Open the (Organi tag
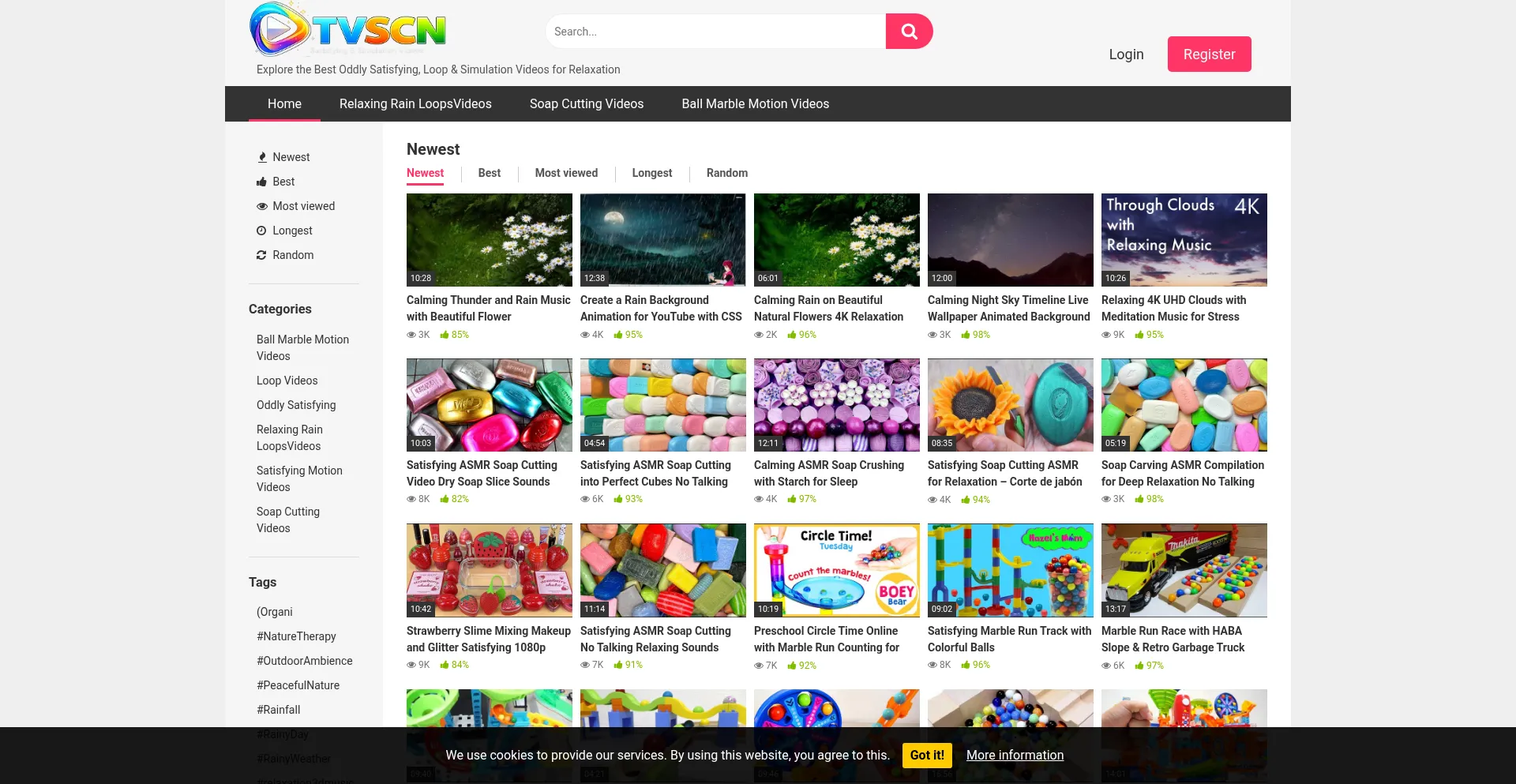 pyautogui.click(x=275, y=612)
